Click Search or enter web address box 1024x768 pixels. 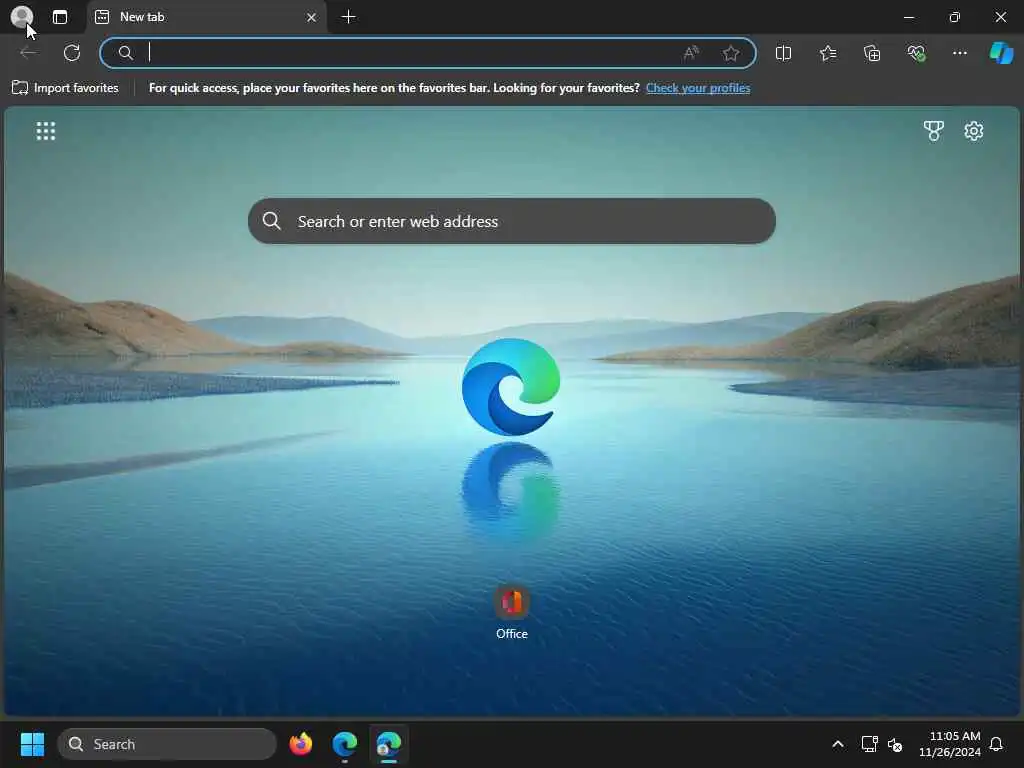pyautogui.click(x=512, y=221)
